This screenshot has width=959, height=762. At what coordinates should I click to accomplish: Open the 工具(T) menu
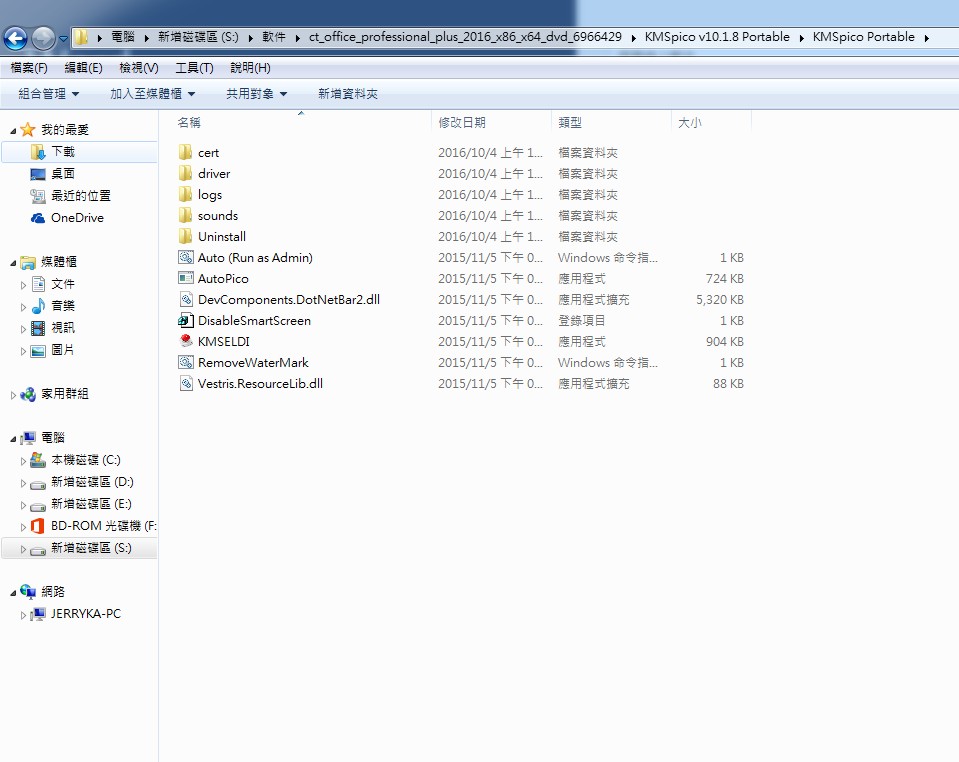point(194,68)
